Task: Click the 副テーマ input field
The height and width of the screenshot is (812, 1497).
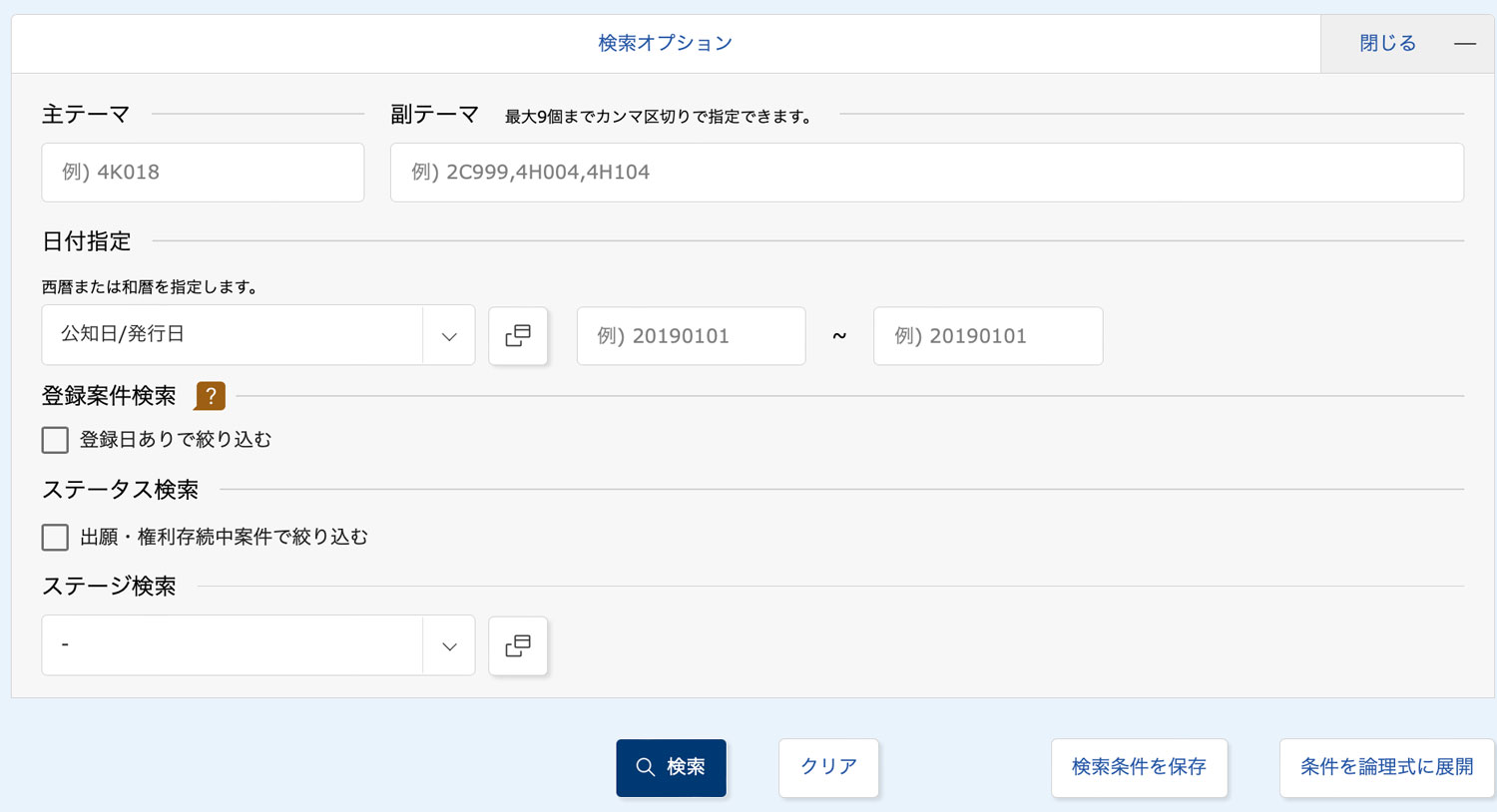Action: (926, 172)
